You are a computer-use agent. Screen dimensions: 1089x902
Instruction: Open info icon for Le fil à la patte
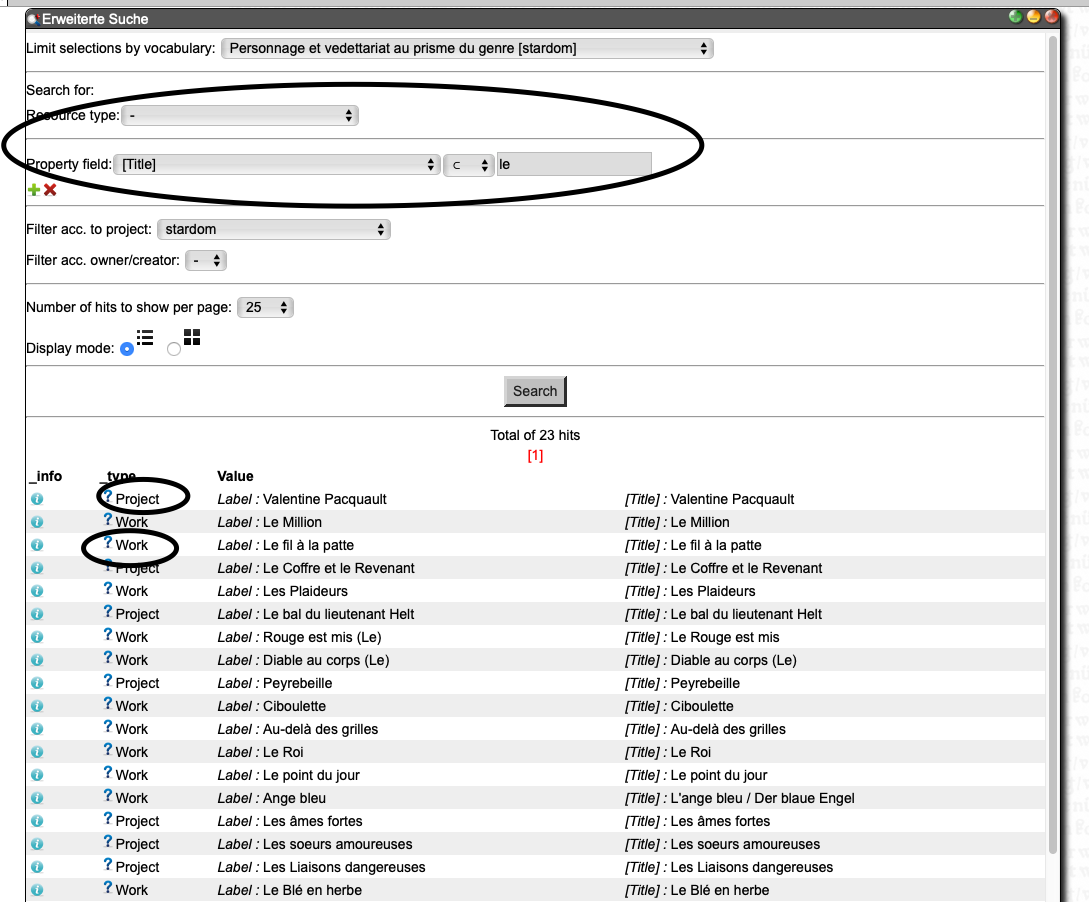[x=37, y=545]
